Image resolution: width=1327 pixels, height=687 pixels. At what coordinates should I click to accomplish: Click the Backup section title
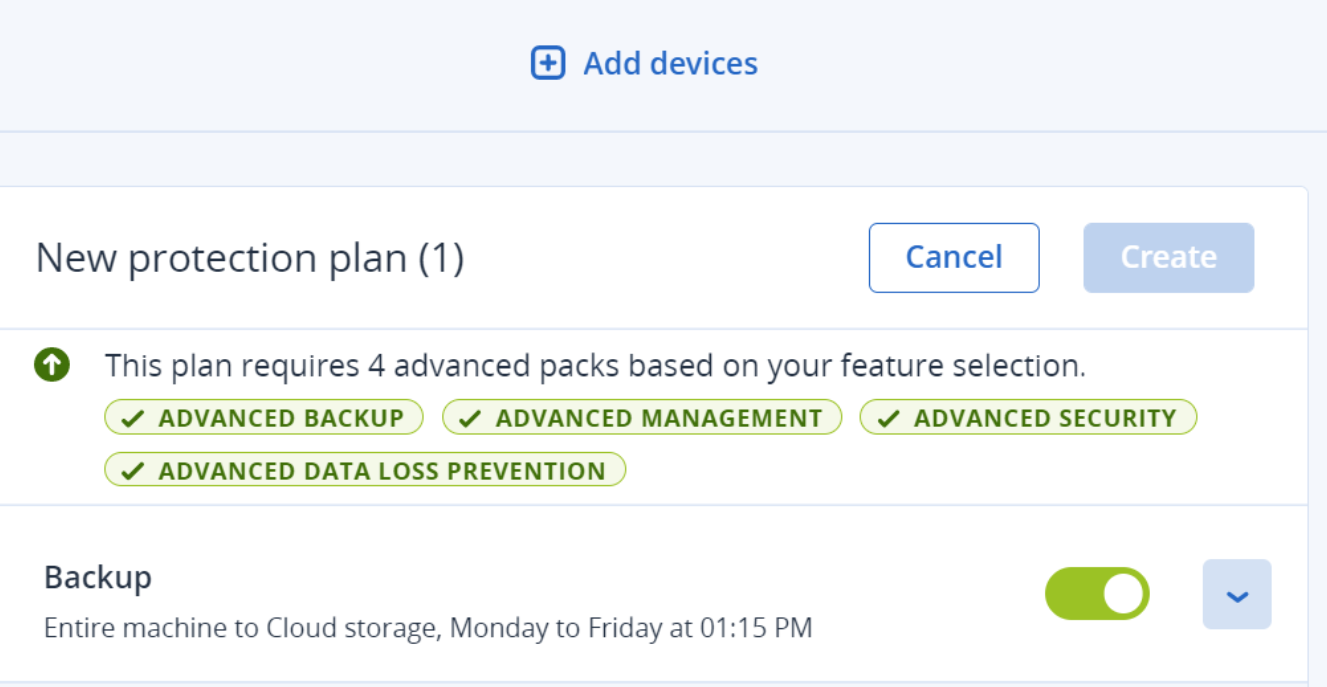98,577
